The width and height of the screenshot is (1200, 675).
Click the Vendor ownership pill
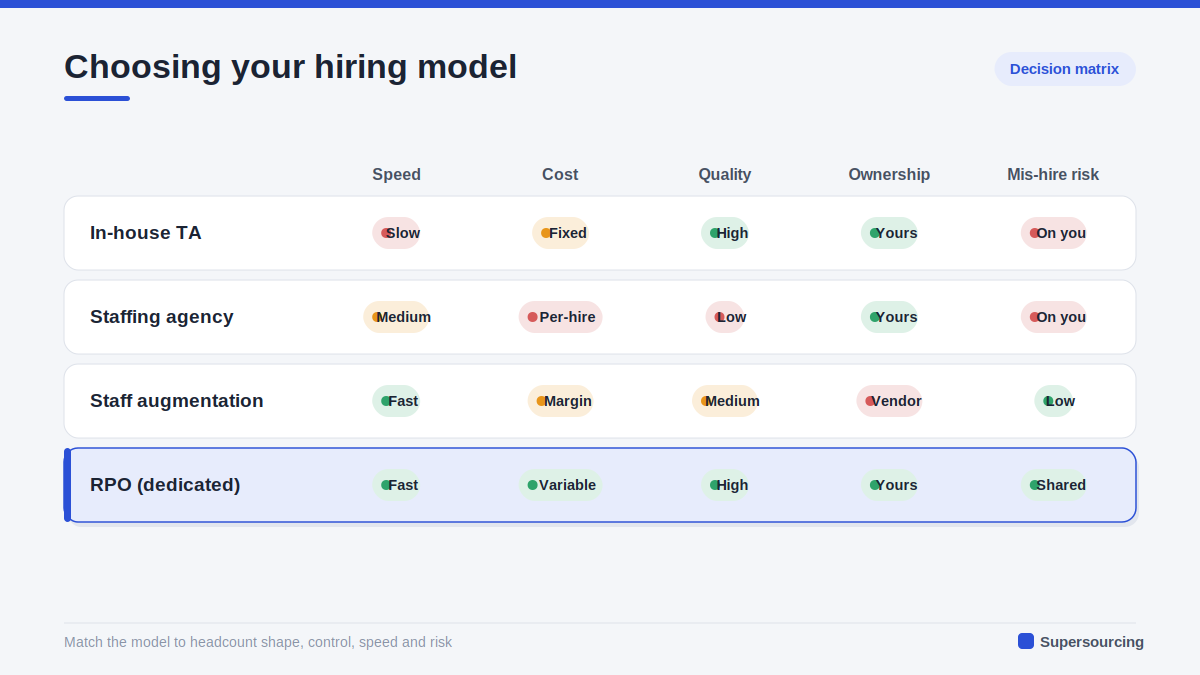pos(889,401)
